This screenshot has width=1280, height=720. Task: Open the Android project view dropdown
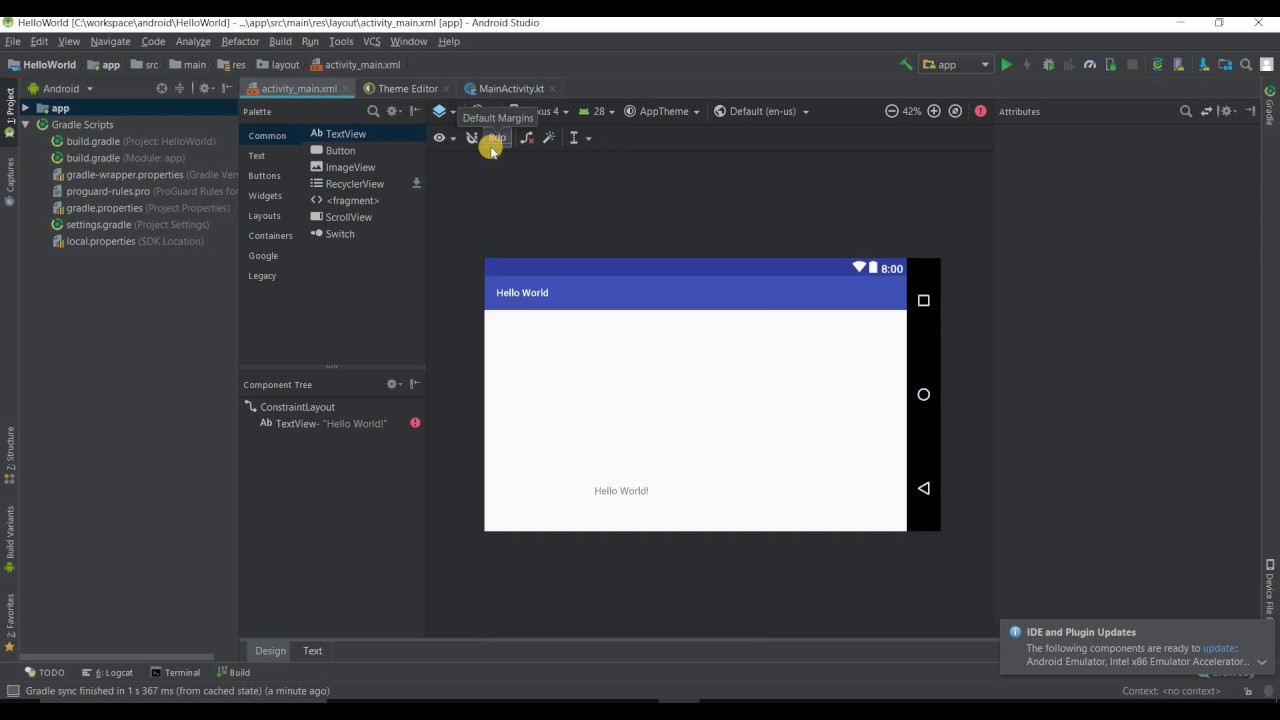point(60,88)
